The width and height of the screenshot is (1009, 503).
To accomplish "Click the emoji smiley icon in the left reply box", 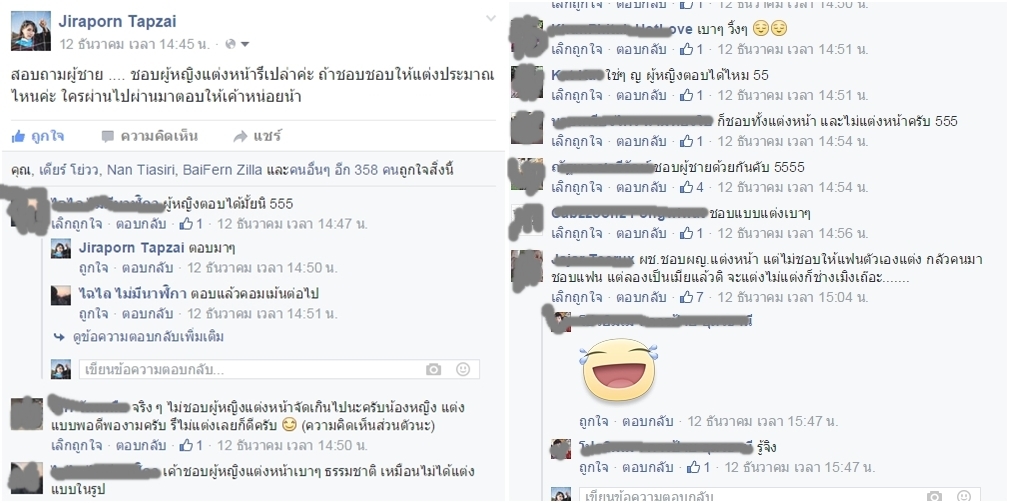I will point(463,369).
